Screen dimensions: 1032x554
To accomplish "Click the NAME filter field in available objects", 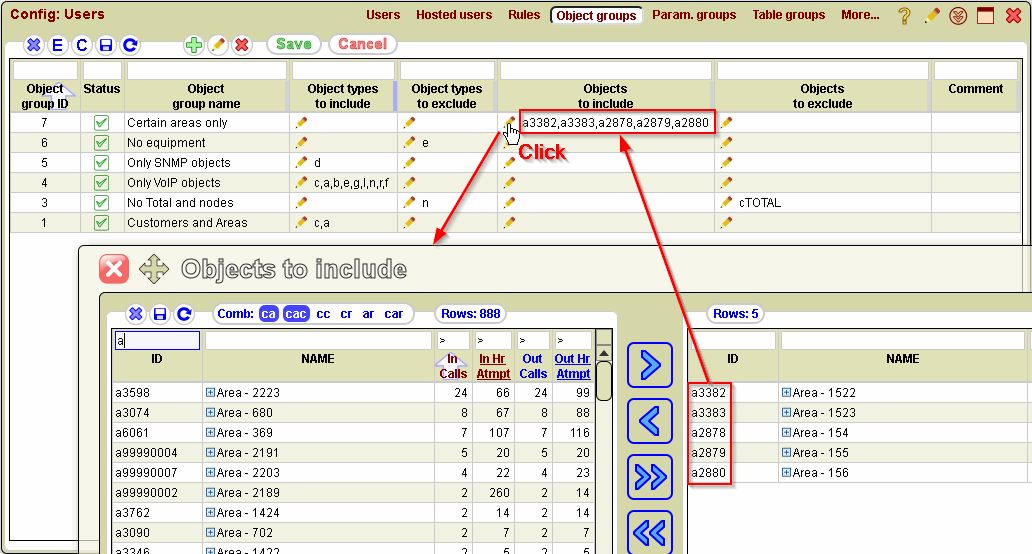I will click(x=318, y=340).
